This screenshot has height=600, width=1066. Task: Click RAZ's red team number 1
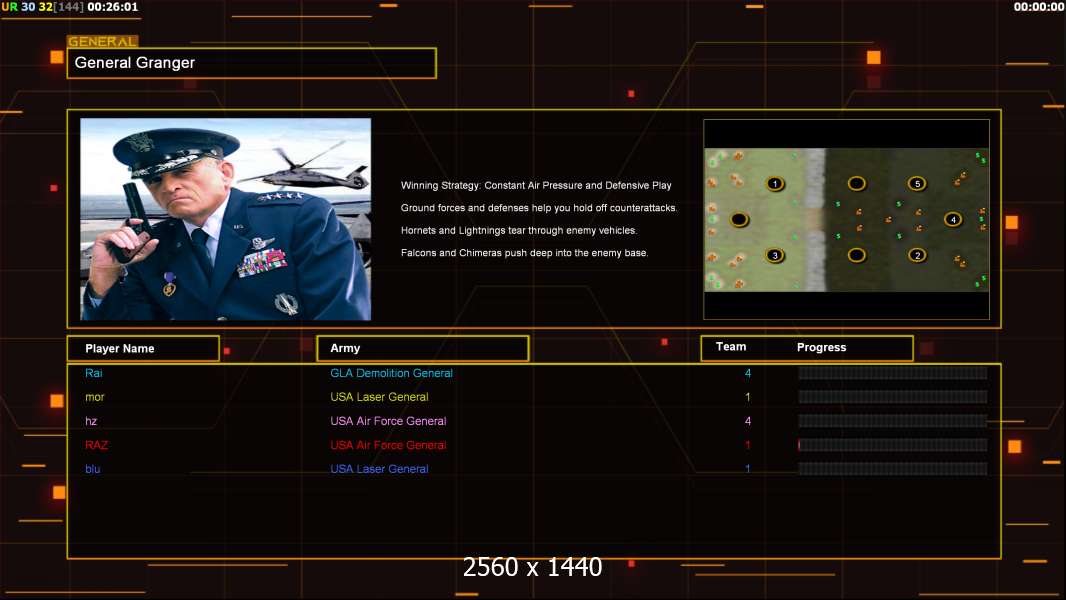point(748,445)
